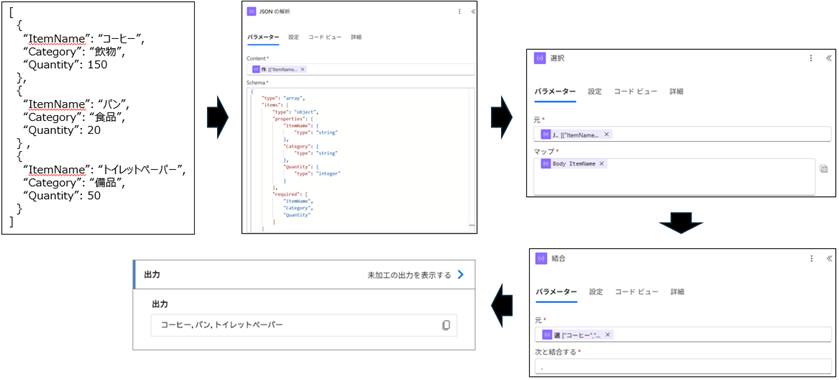Open 詳細 tab in 選択 panel

pyautogui.click(x=677, y=92)
